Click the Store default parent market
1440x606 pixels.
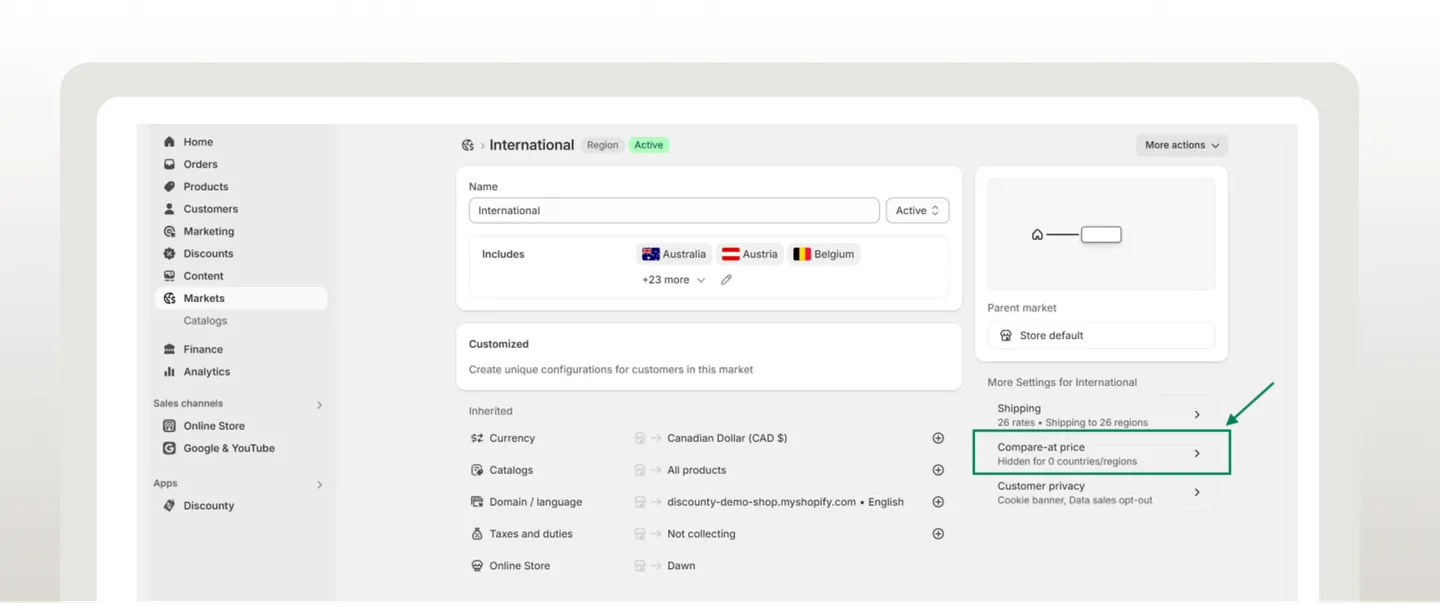1101,336
